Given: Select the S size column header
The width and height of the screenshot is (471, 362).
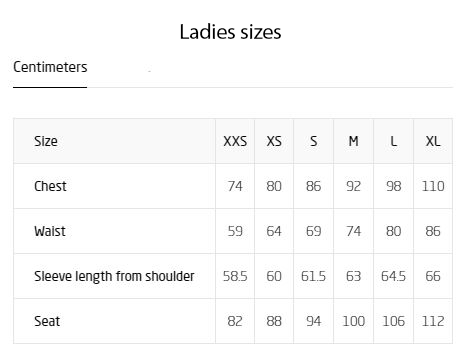Looking at the screenshot, I should click(314, 141).
